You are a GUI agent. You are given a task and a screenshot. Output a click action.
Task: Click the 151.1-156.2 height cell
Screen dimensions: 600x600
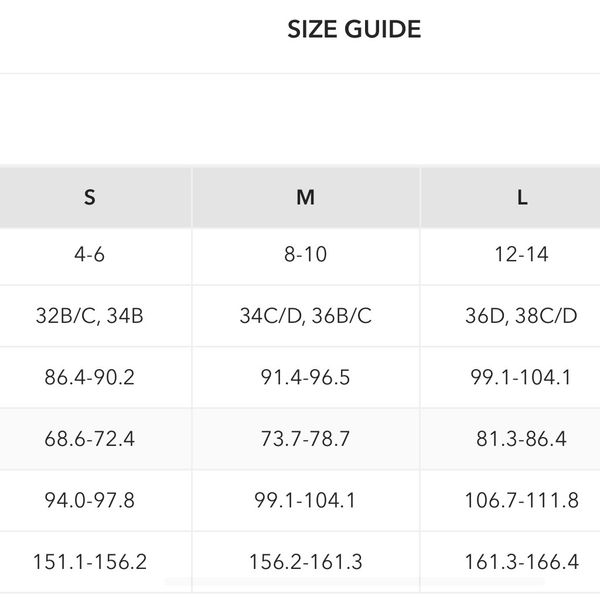[x=90, y=562]
